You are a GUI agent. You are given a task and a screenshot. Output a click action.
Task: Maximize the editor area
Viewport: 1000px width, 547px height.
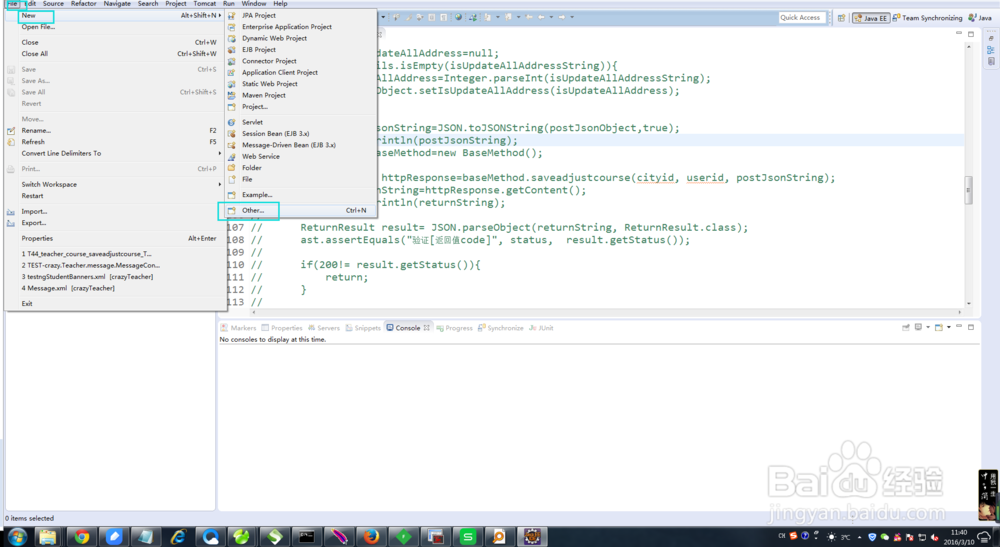point(971,34)
